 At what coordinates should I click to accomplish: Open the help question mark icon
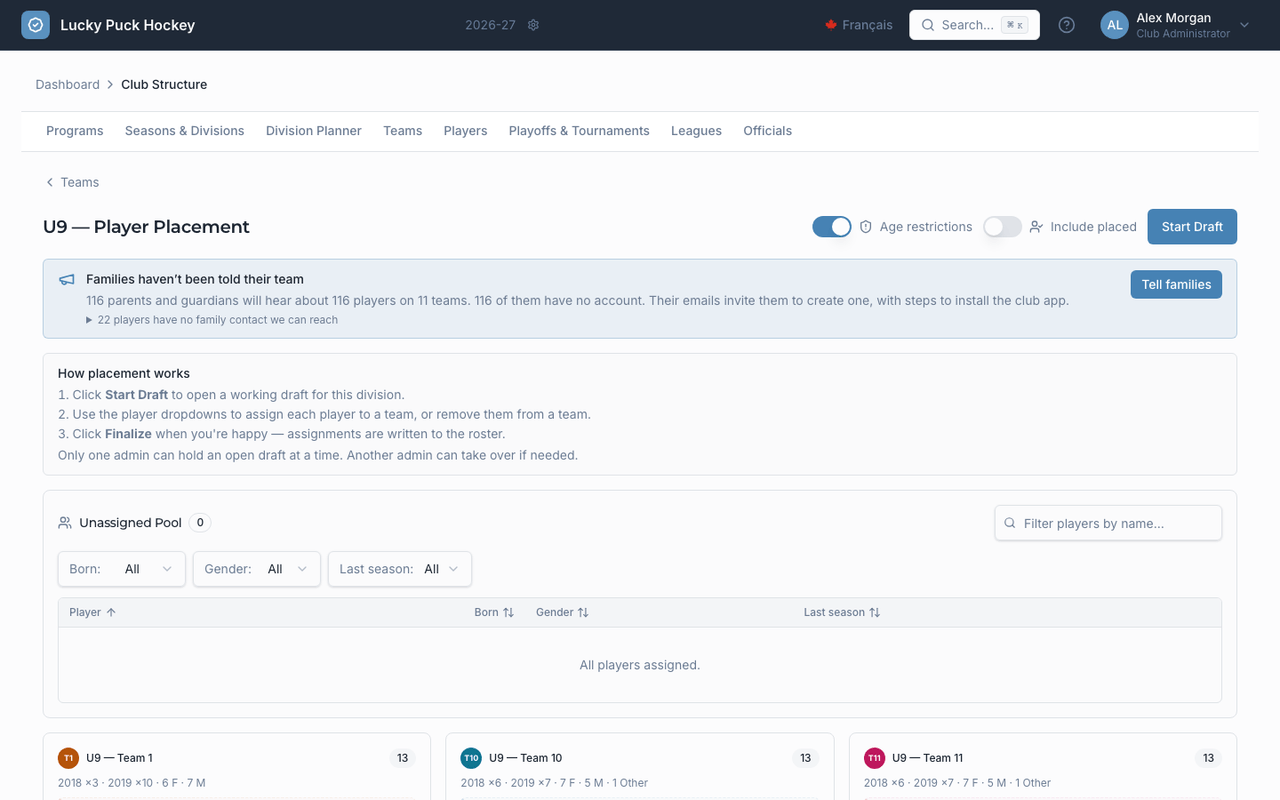point(1067,25)
